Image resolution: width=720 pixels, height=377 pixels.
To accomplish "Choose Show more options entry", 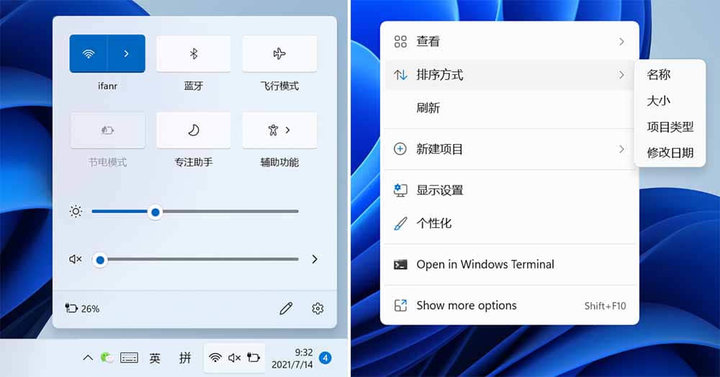I will (510, 306).
